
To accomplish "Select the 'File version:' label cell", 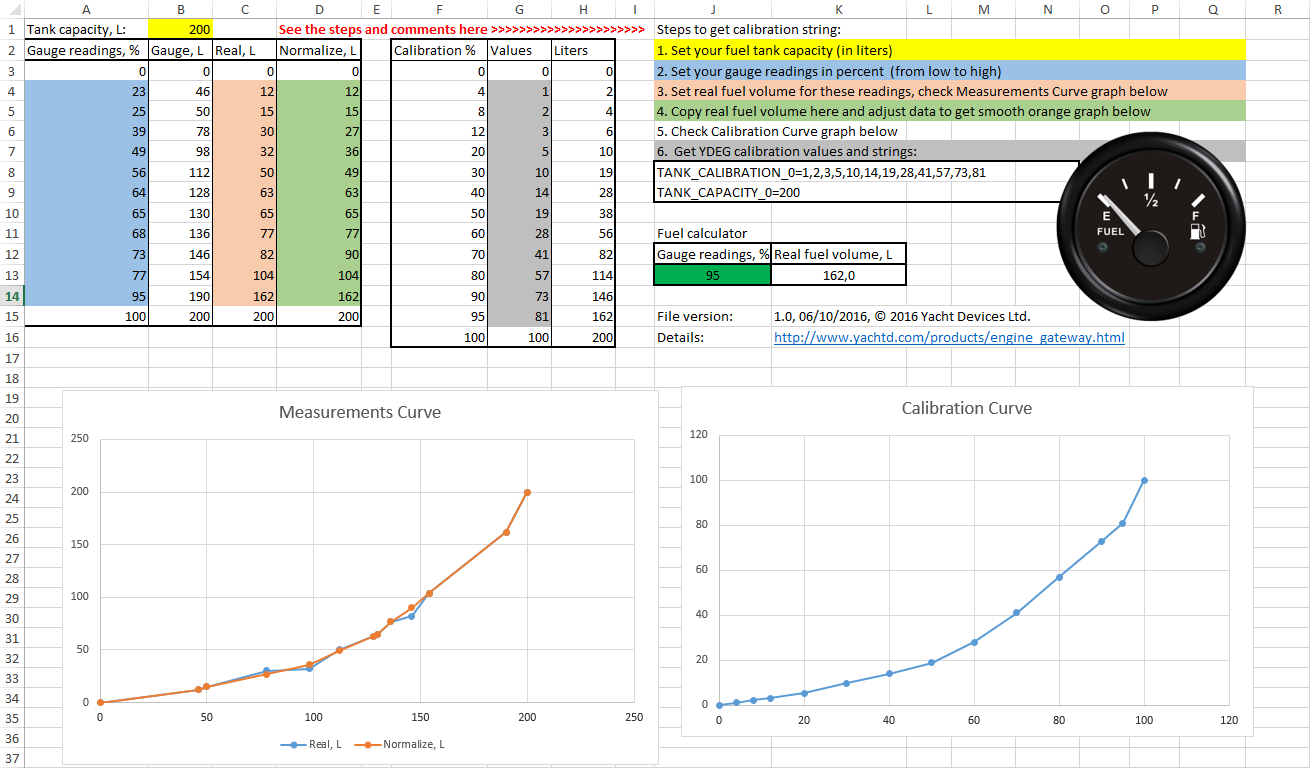I will tap(713, 316).
